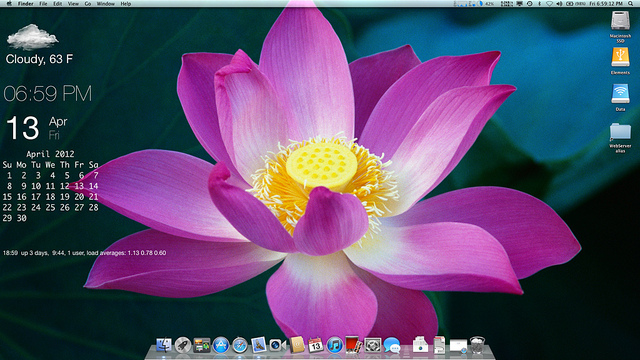Open Finder from the Dock

point(164,345)
